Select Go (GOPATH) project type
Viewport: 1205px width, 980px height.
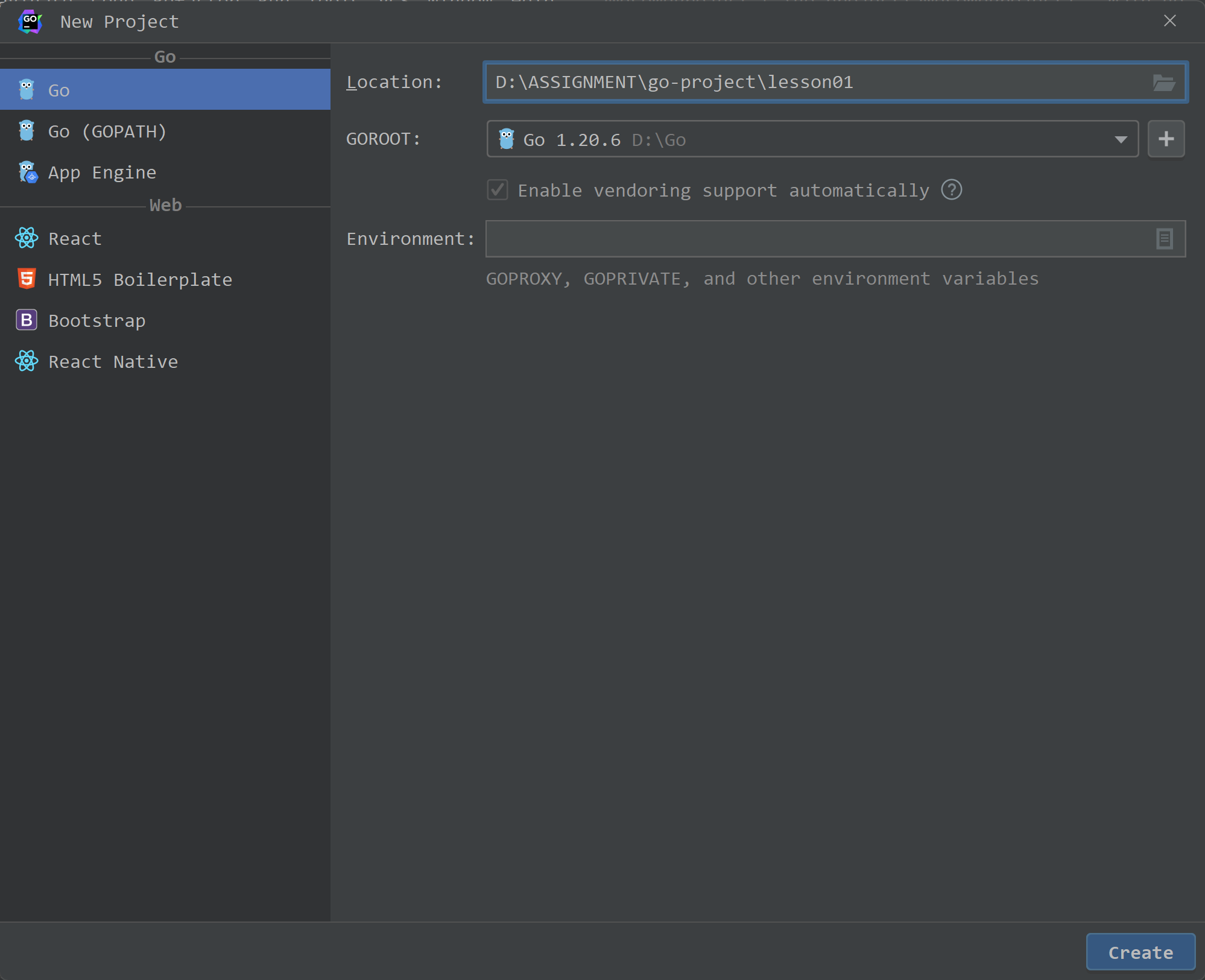tap(107, 131)
